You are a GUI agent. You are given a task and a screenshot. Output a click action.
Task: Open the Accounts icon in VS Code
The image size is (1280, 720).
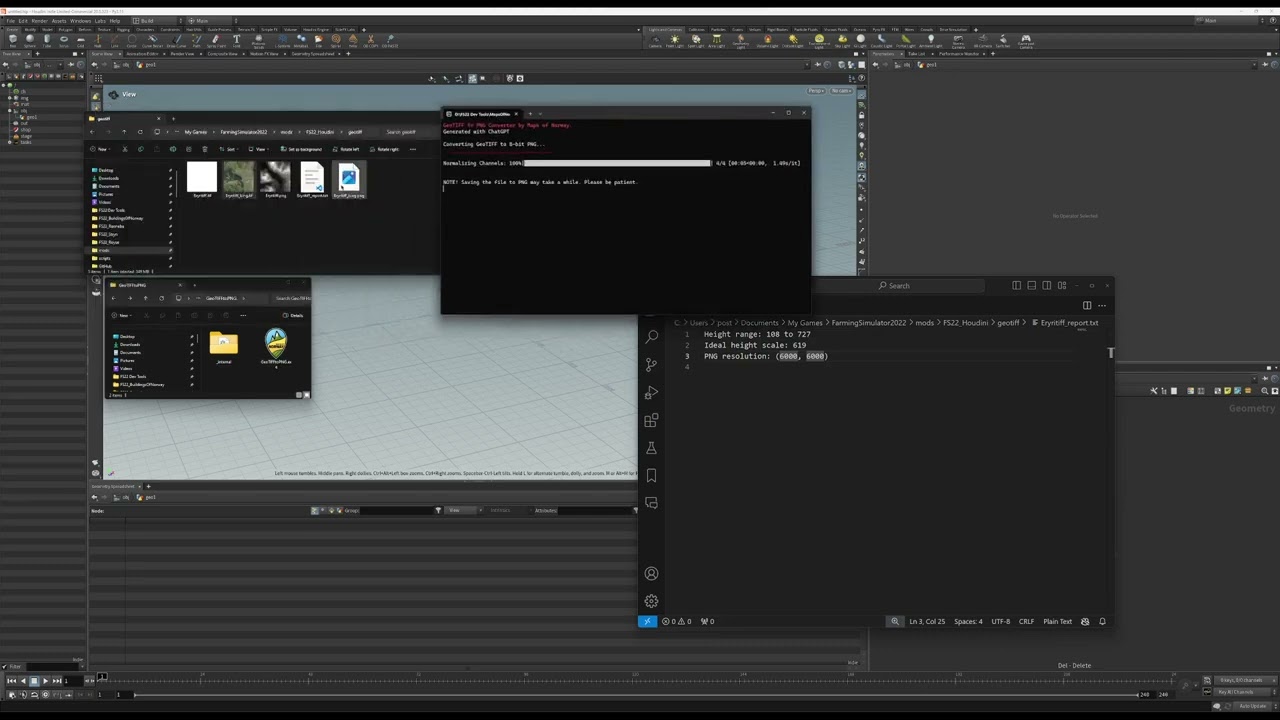pos(651,573)
